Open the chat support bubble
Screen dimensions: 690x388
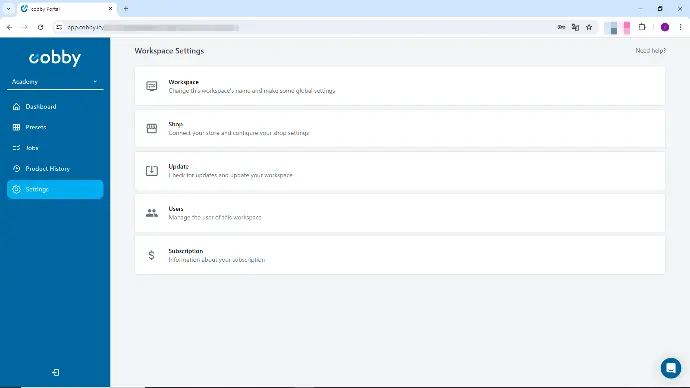point(671,368)
